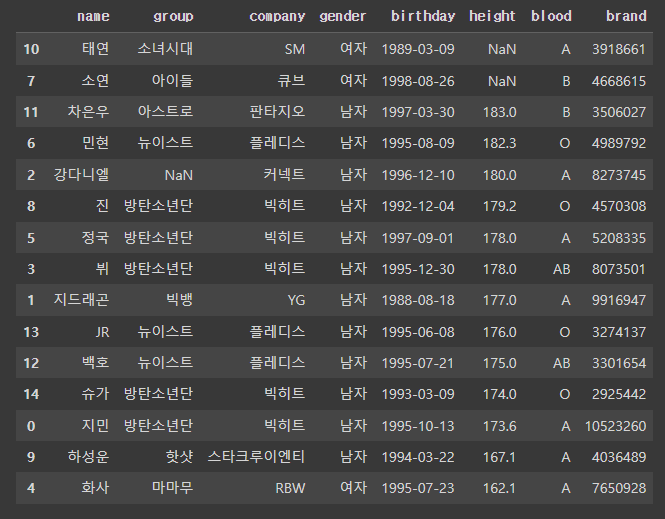Click the name cell 지드래곤
Viewport: 665px width, 519px height.
81,300
